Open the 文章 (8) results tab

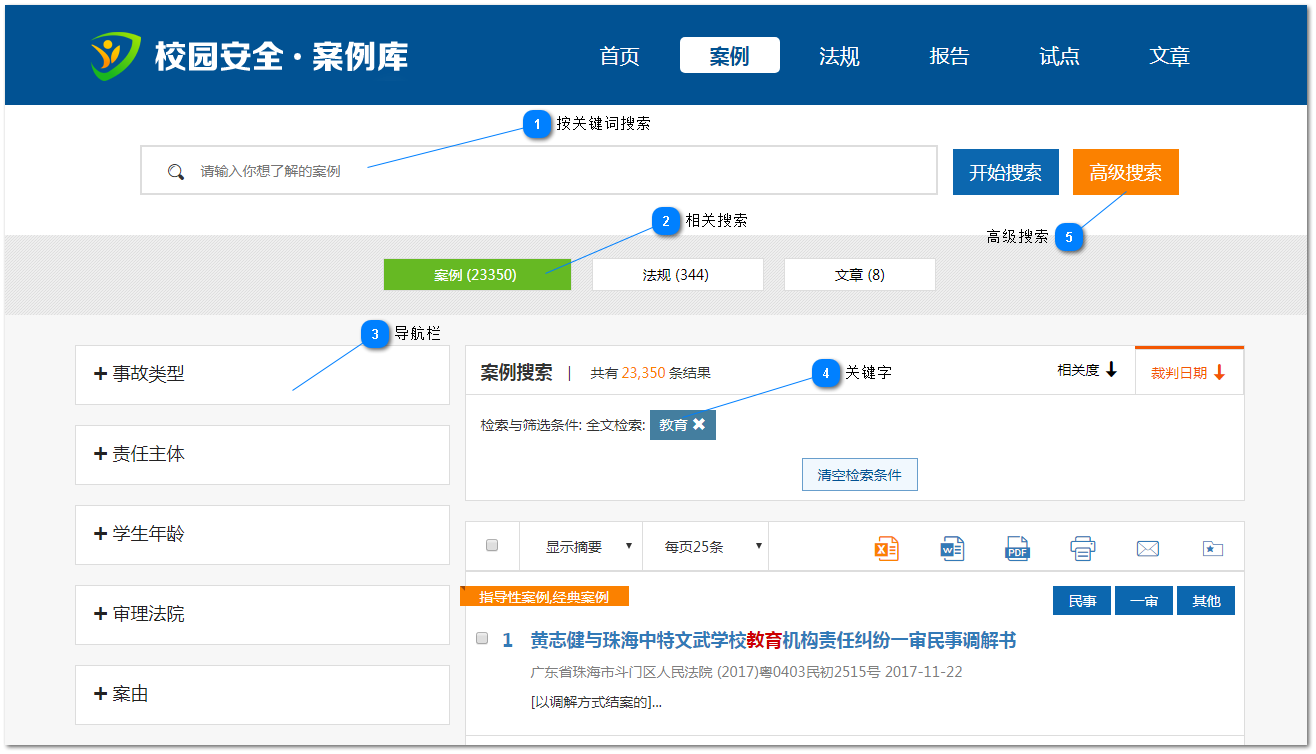(860, 274)
